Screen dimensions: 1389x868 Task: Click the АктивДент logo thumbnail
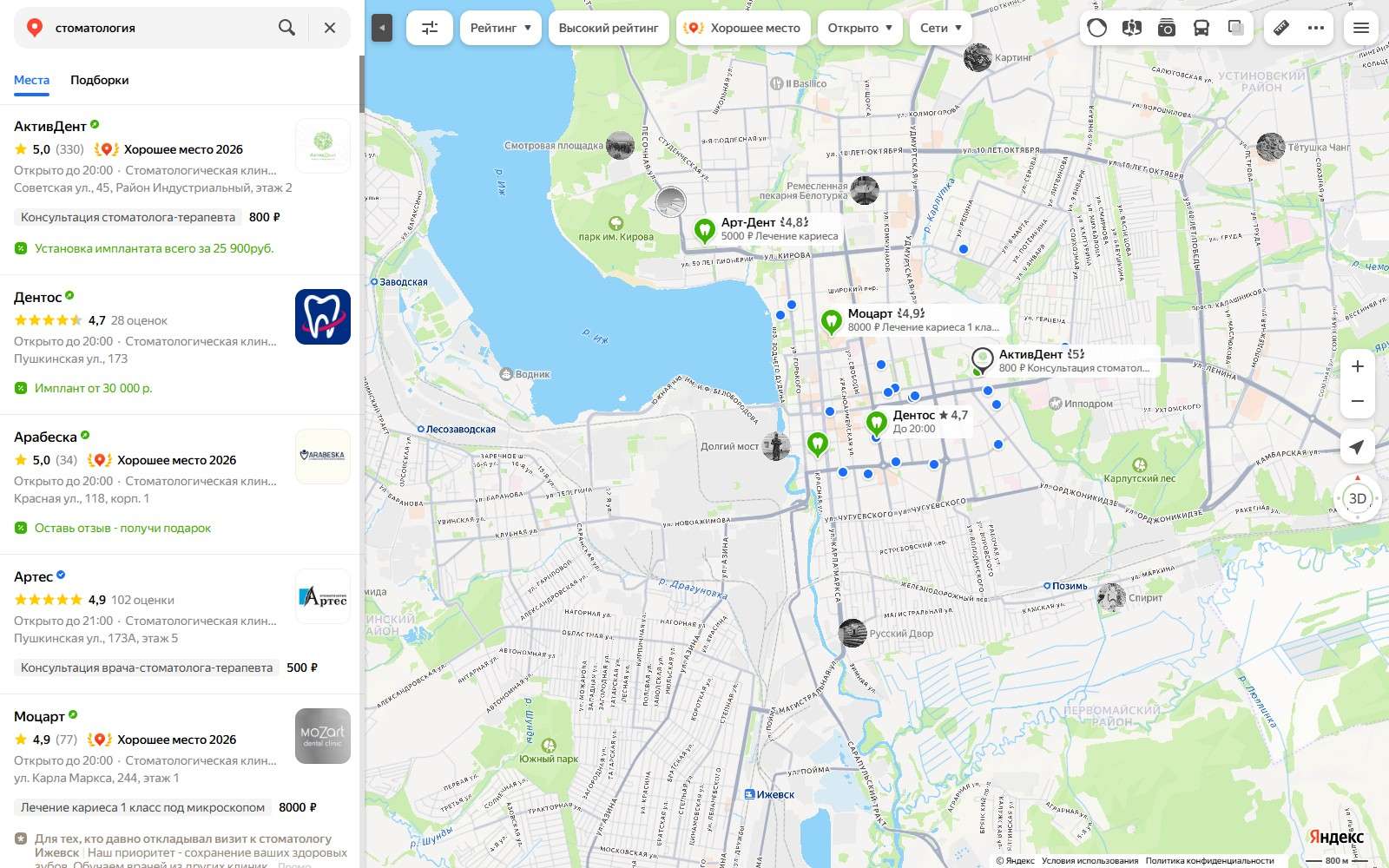pos(323,146)
